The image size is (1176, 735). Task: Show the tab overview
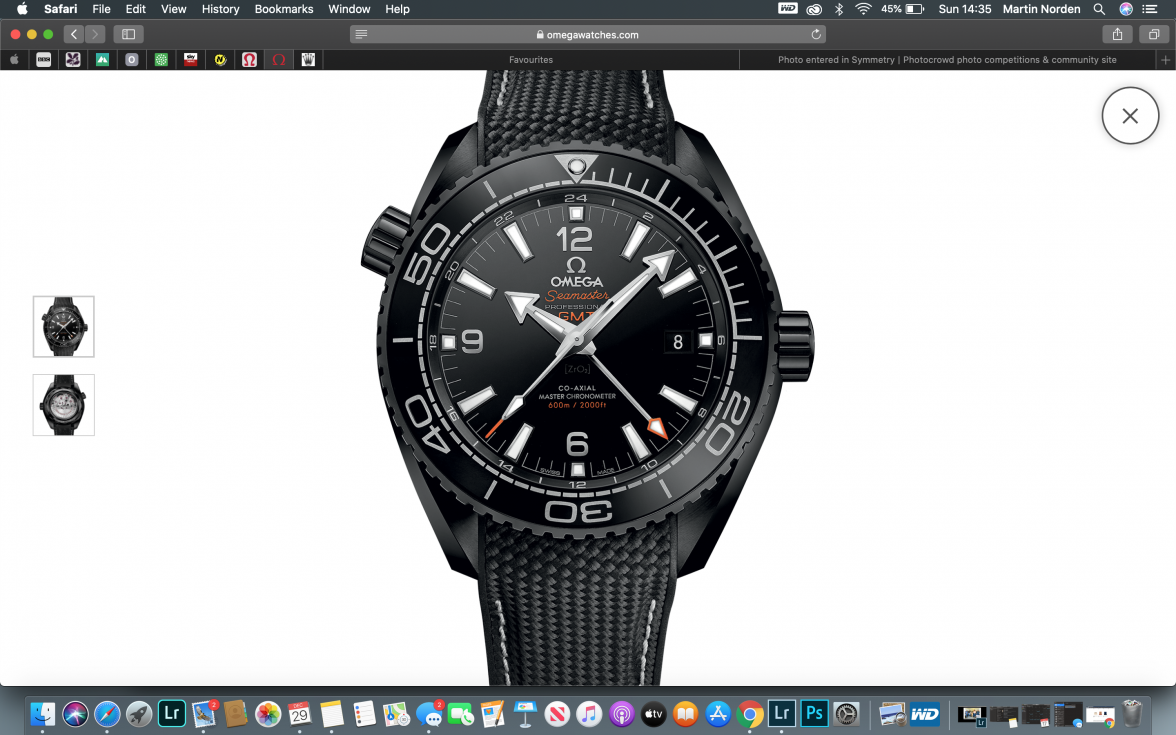(x=1154, y=34)
